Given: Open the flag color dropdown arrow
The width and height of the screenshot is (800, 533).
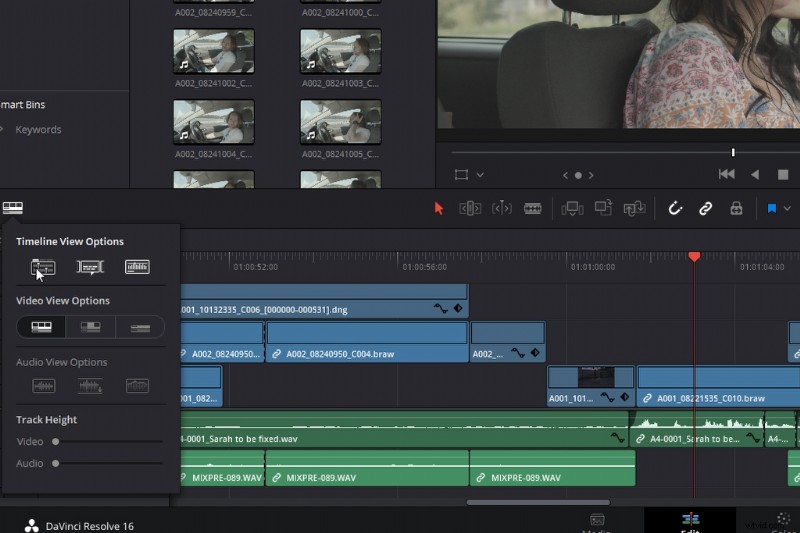Looking at the screenshot, I should click(787, 208).
